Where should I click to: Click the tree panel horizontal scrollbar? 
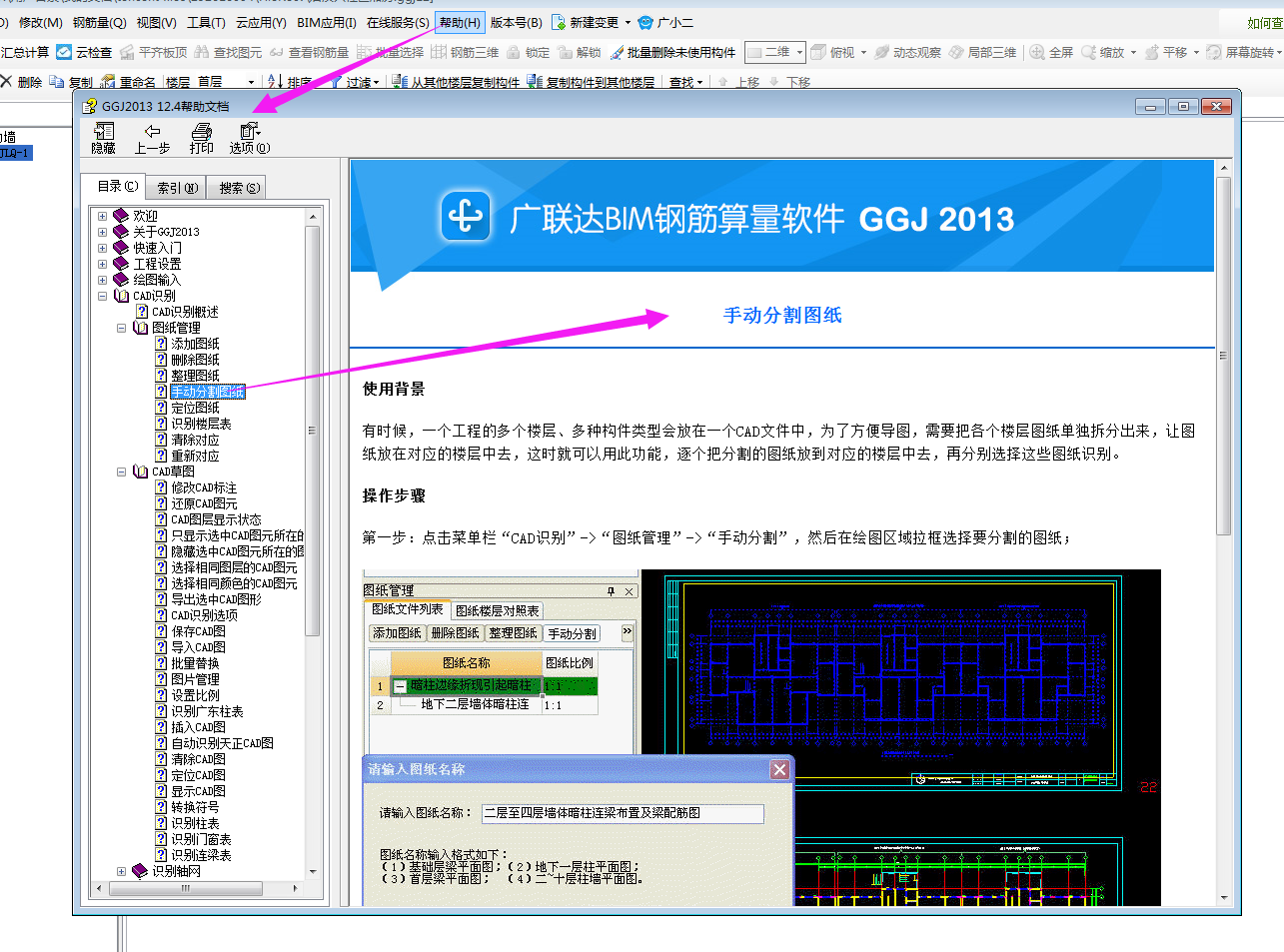[x=185, y=887]
